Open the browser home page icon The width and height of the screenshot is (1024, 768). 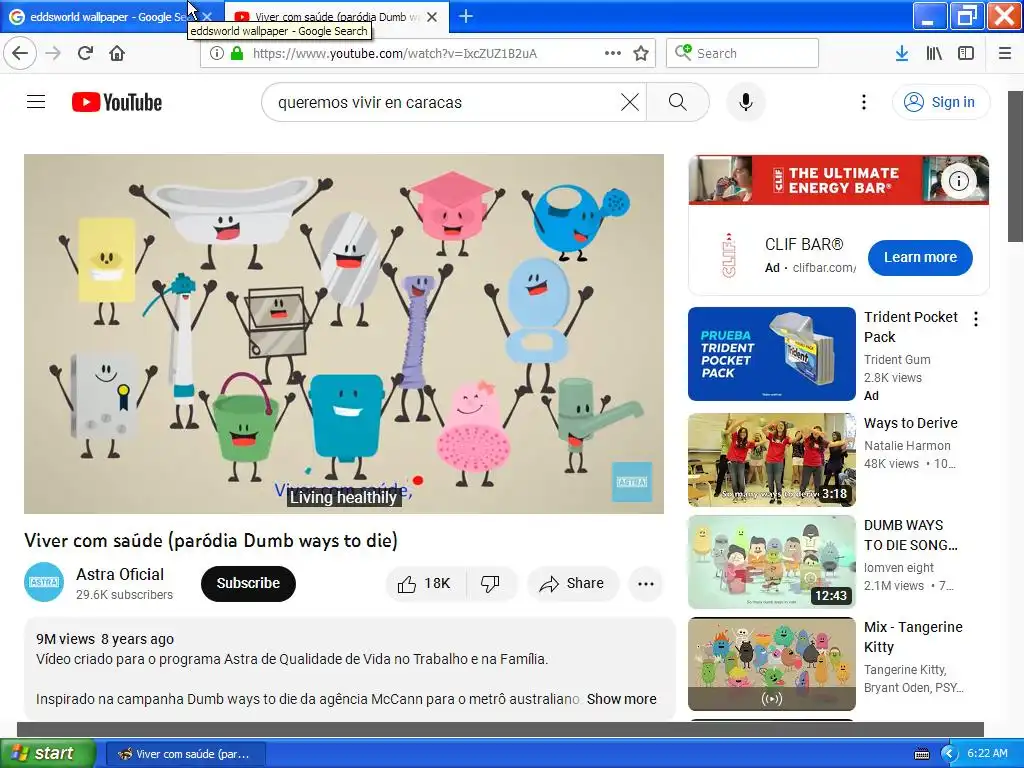click(117, 53)
